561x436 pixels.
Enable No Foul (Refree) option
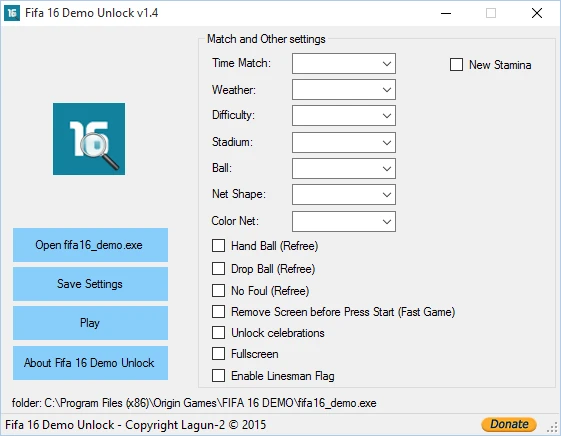[218, 290]
